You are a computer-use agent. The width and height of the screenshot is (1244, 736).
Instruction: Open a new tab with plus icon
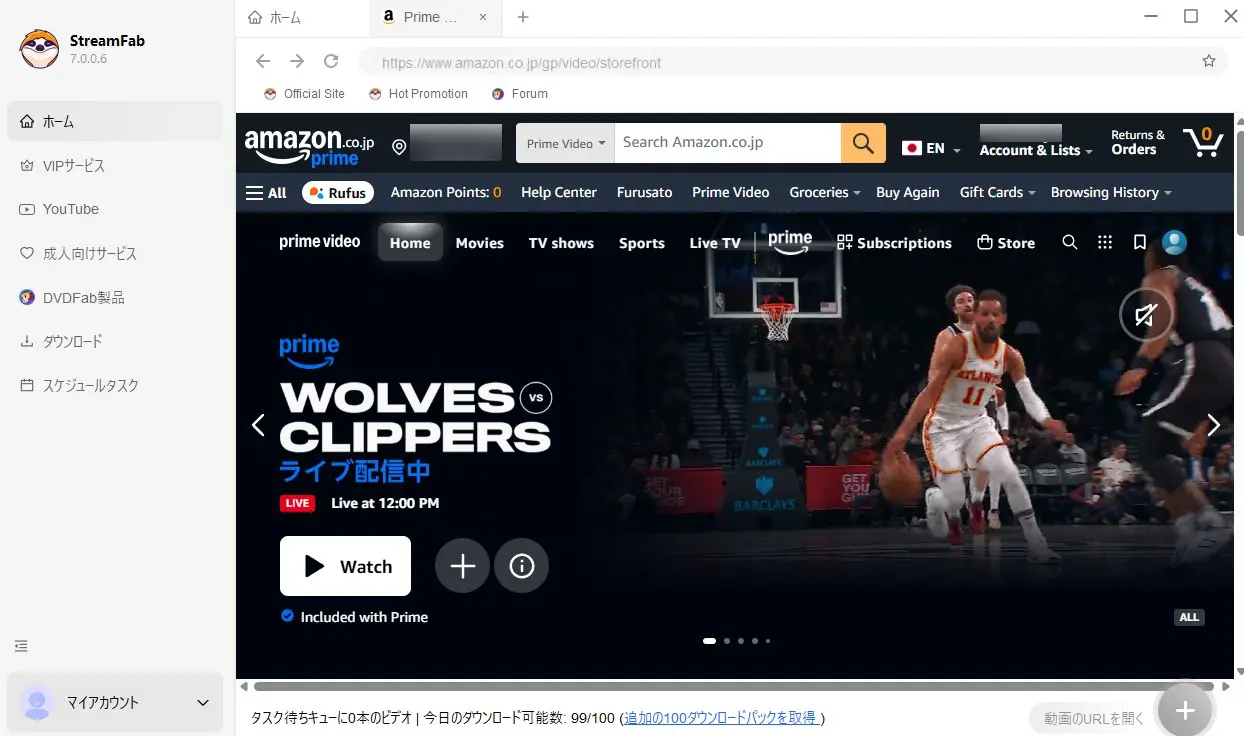click(523, 17)
